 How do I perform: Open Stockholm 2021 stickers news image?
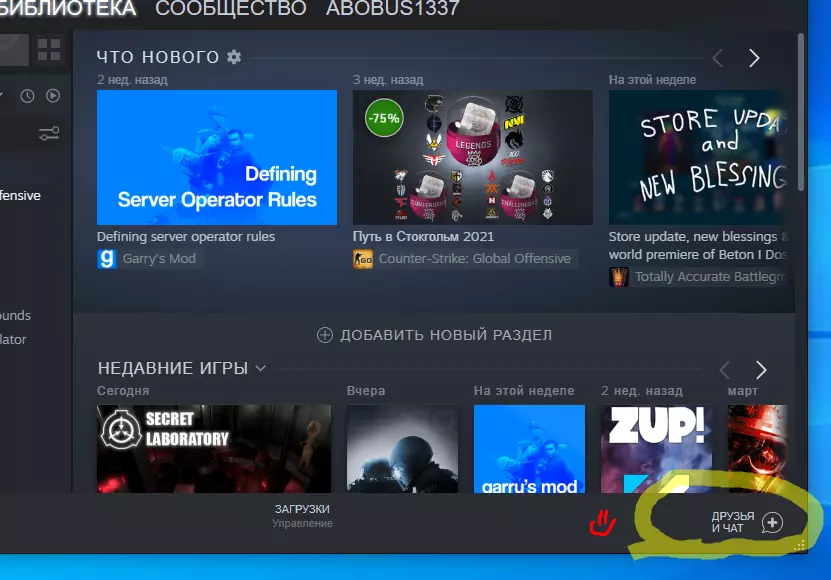473,157
